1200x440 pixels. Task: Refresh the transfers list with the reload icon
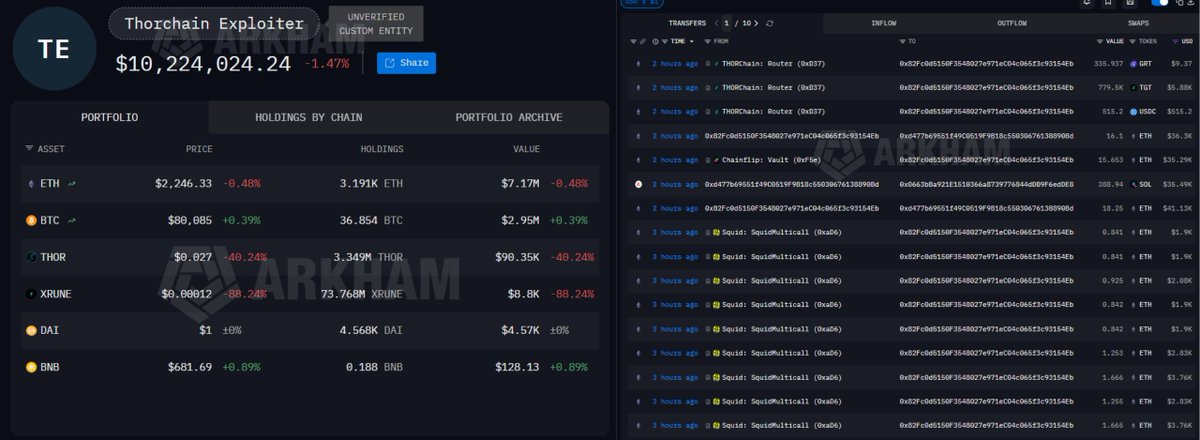point(769,23)
